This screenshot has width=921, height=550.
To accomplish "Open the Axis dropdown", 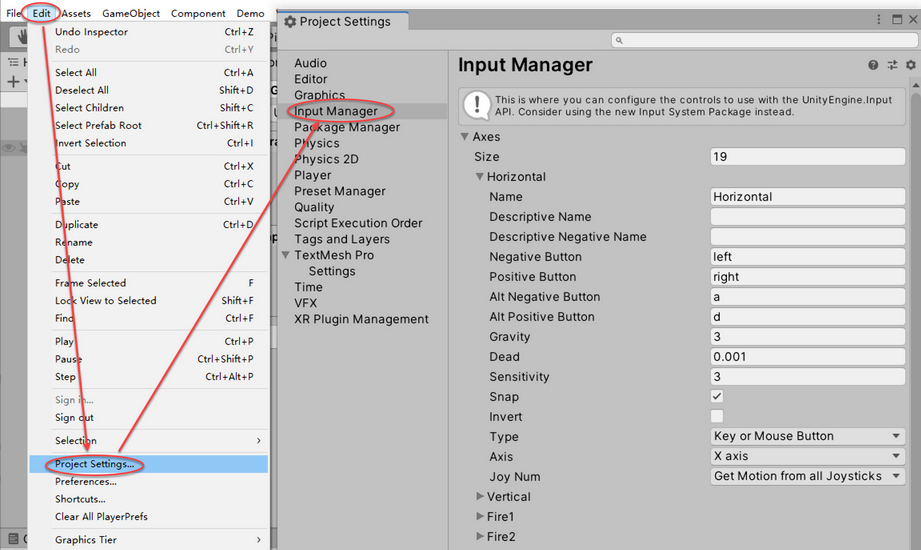I will click(x=807, y=456).
